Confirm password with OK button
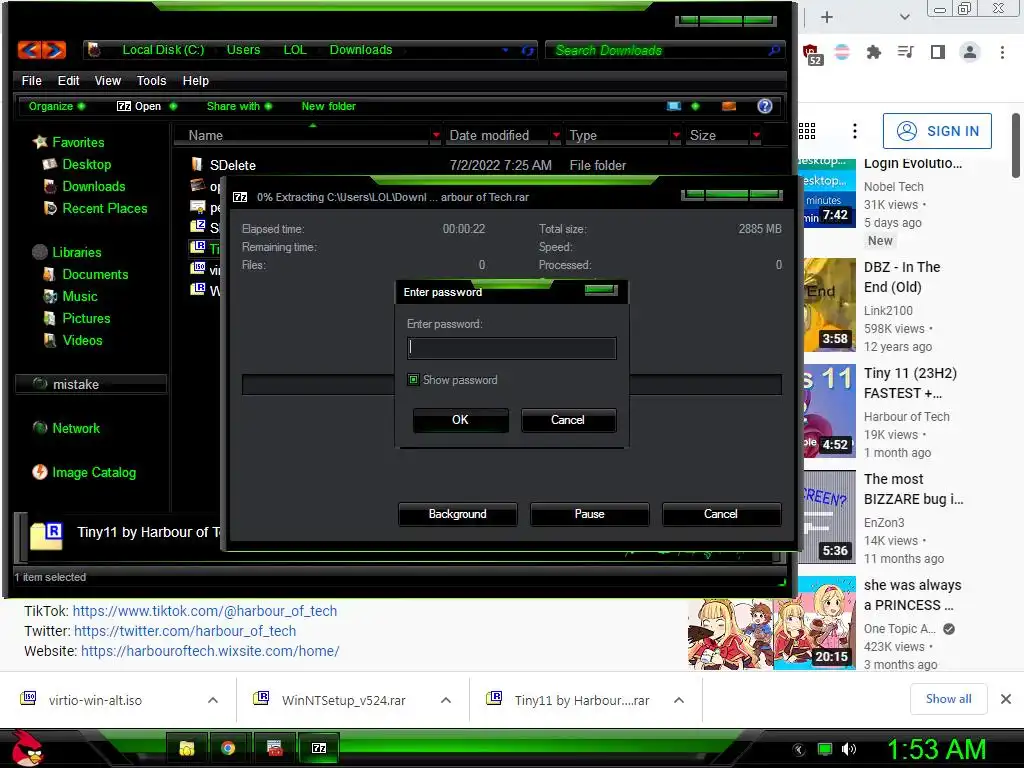The image size is (1024, 768). pos(460,420)
